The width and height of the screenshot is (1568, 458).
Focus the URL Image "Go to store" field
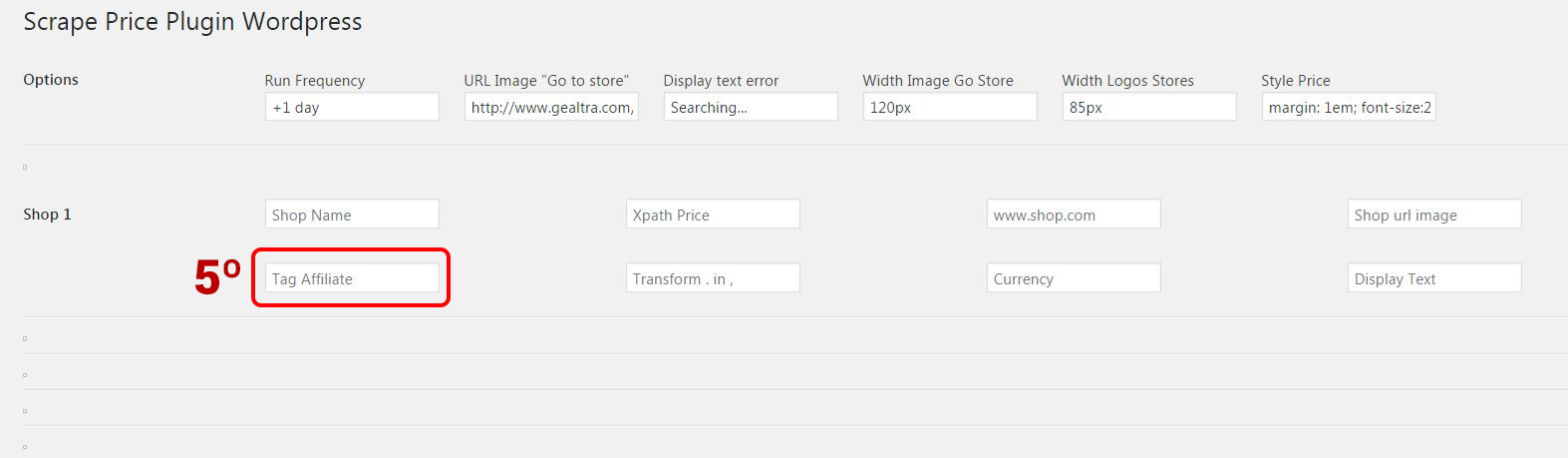[550, 107]
